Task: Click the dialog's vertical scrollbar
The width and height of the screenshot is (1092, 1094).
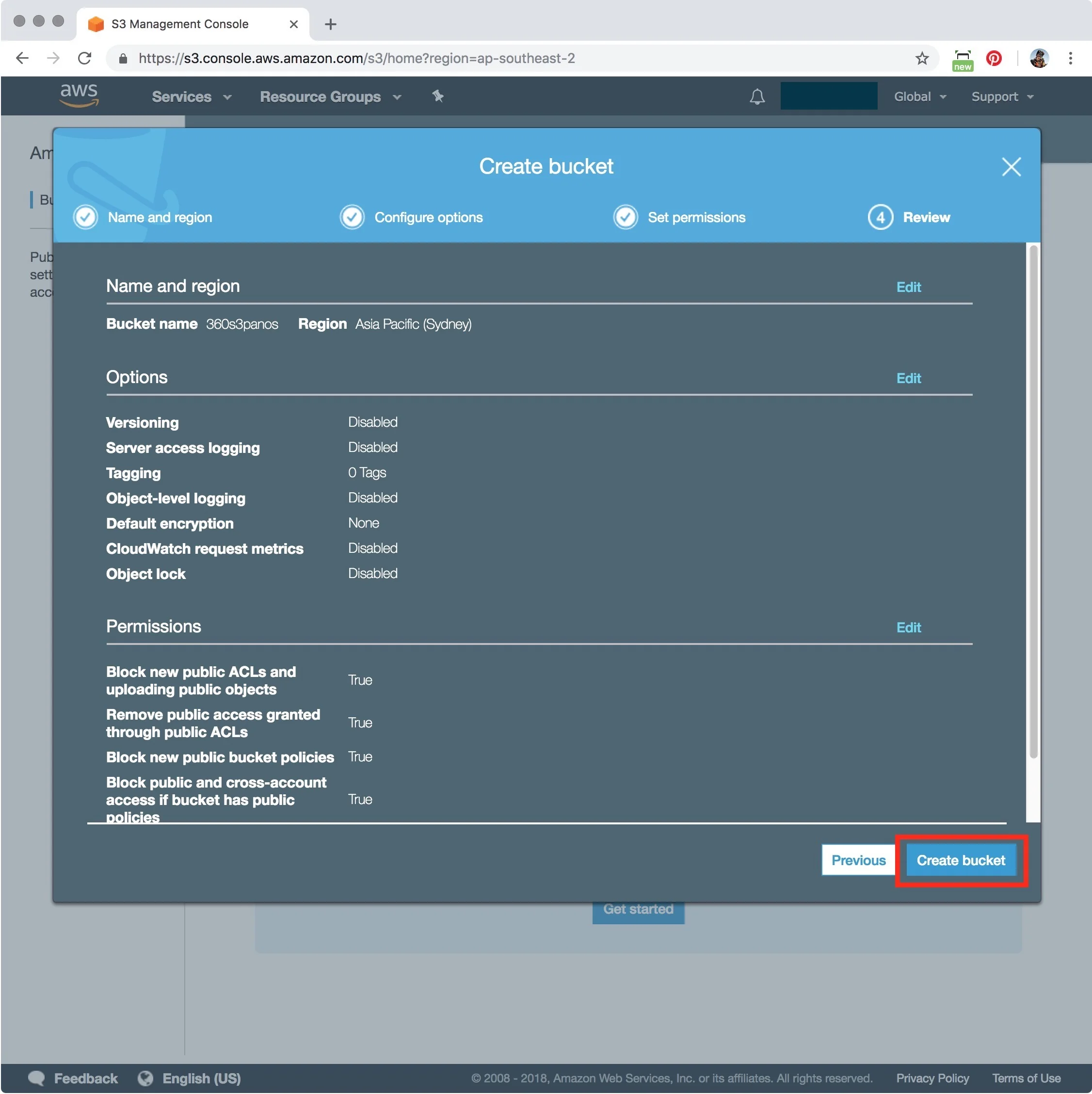Action: tap(1033, 502)
